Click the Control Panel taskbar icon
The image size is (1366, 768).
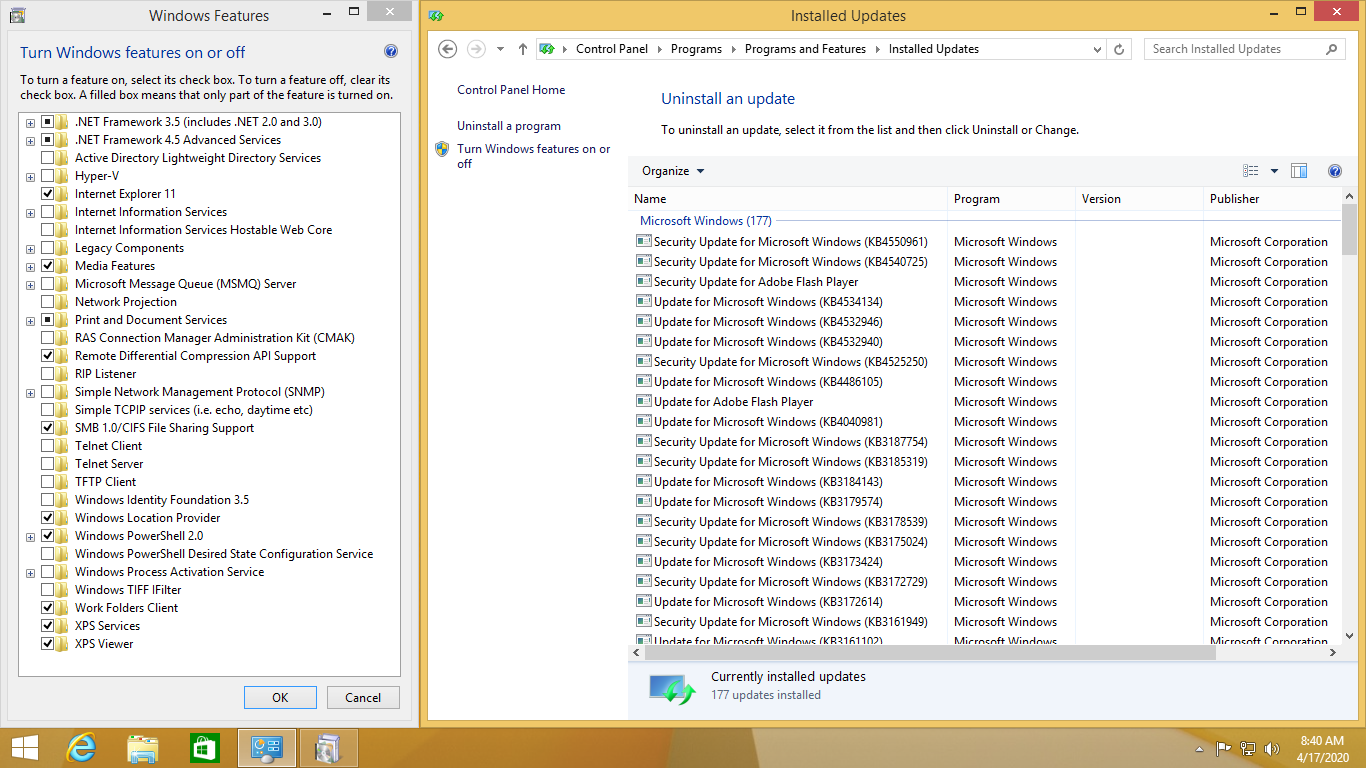[267, 748]
